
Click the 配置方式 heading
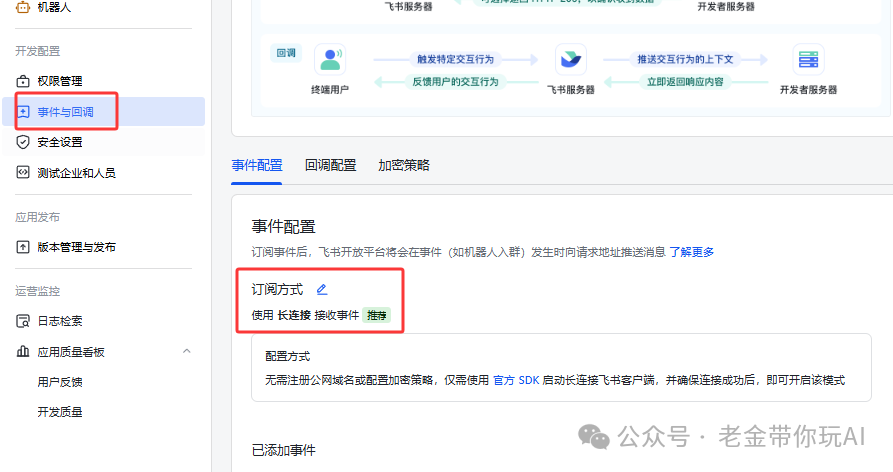click(x=288, y=356)
